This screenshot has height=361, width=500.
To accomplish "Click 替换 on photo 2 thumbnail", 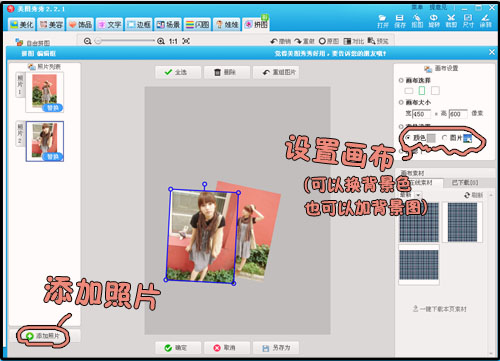I will [x=53, y=156].
